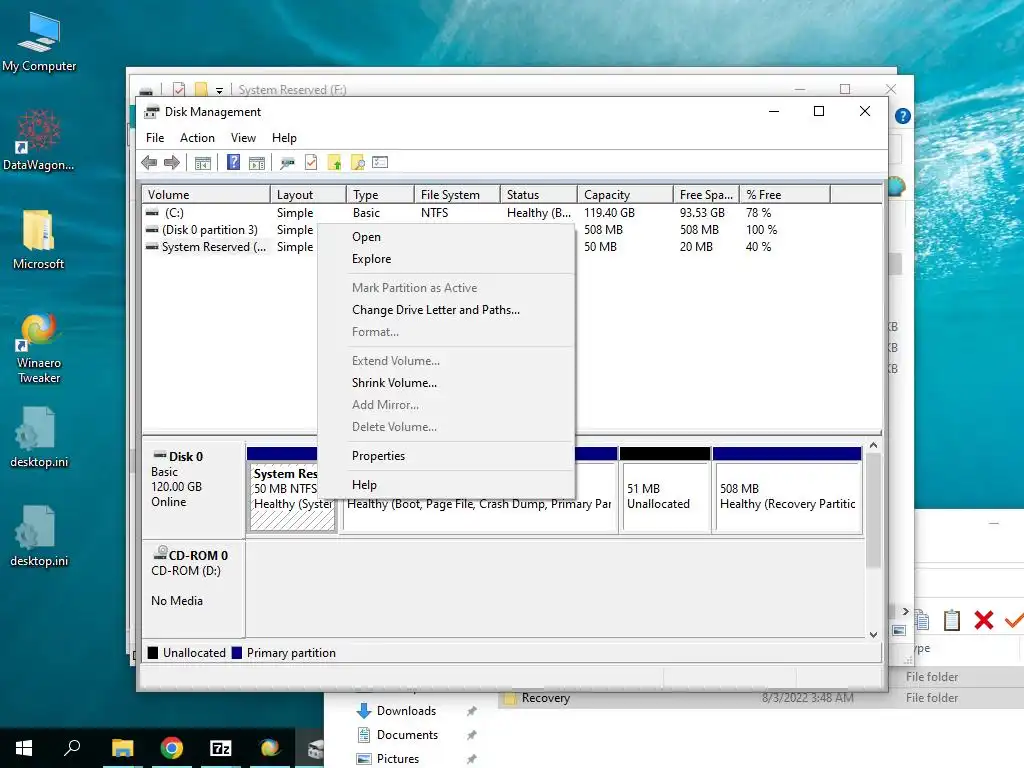Sort by the Status column header
Viewport: 1024px width, 768px height.
(x=539, y=195)
